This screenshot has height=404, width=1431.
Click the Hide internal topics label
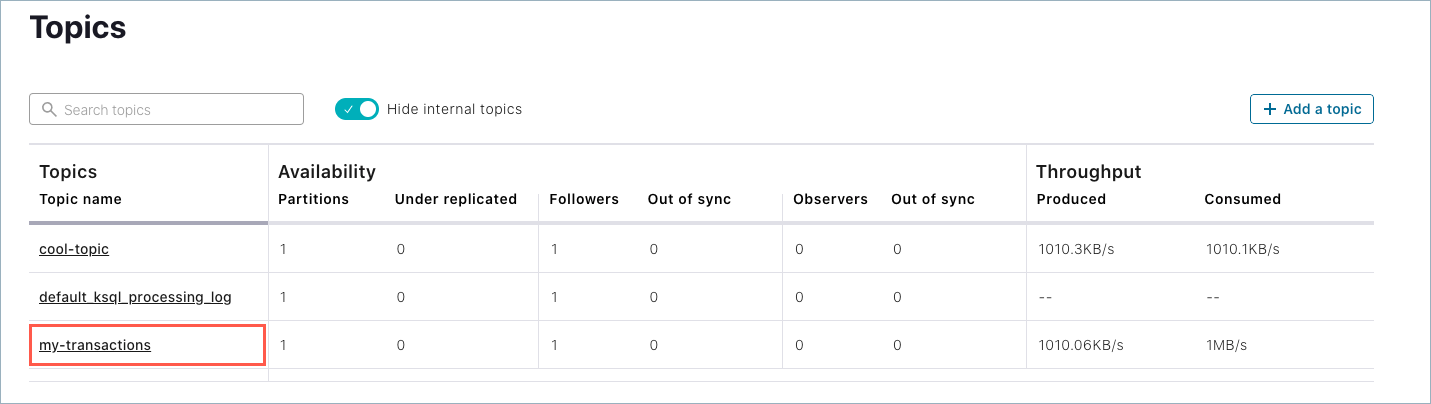(454, 109)
